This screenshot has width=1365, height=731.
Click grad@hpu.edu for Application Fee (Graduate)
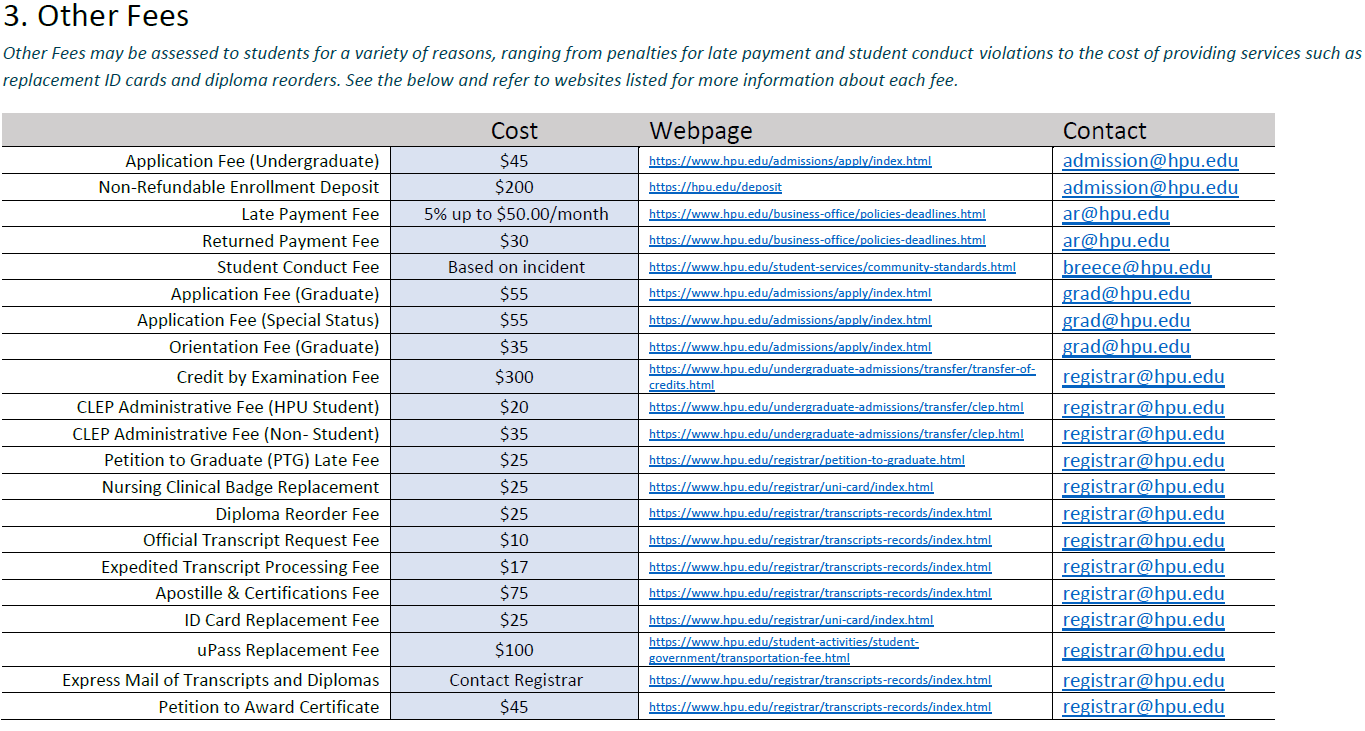(1126, 294)
